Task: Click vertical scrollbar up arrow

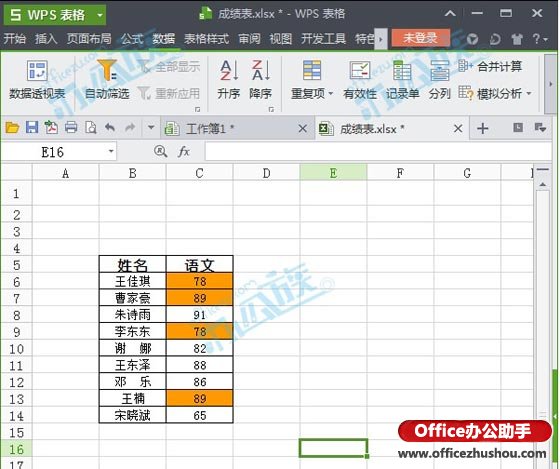Action: [x=543, y=185]
